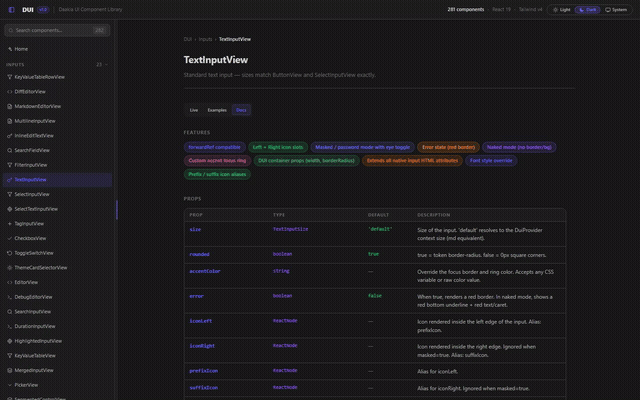Screen dimensions: 640x400
Task: Click the 'Font style override' tag
Action: point(491,160)
